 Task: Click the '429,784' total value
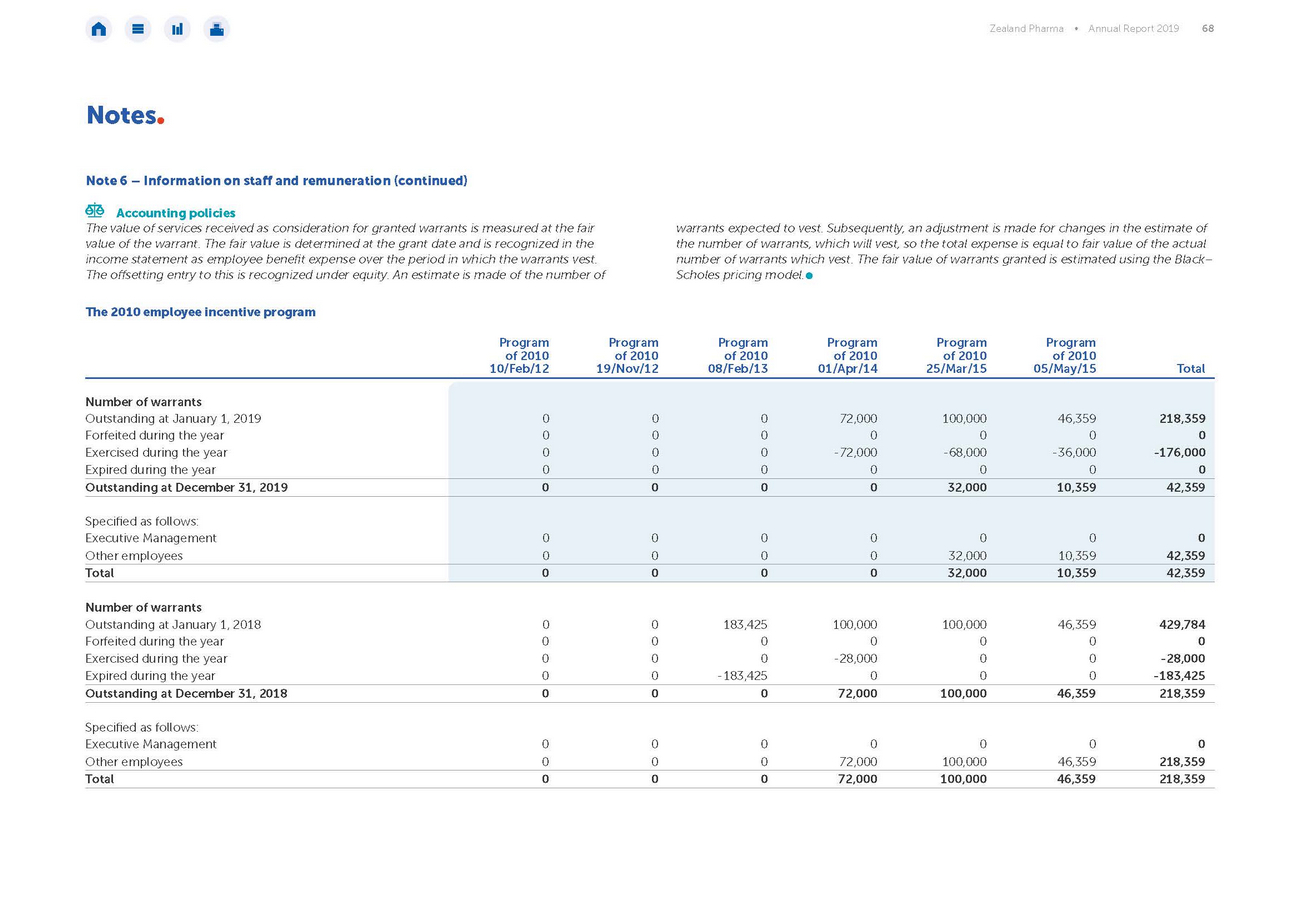(1182, 625)
